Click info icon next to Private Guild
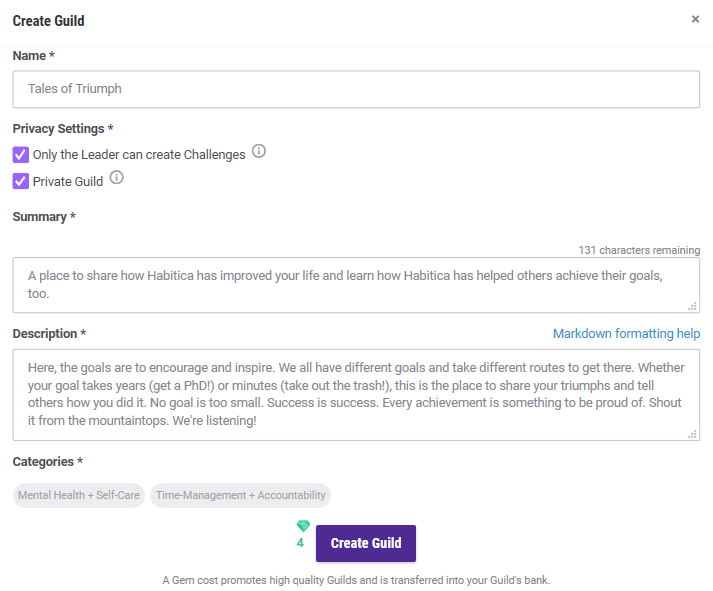Viewport: 713px width, 591px height. click(116, 179)
